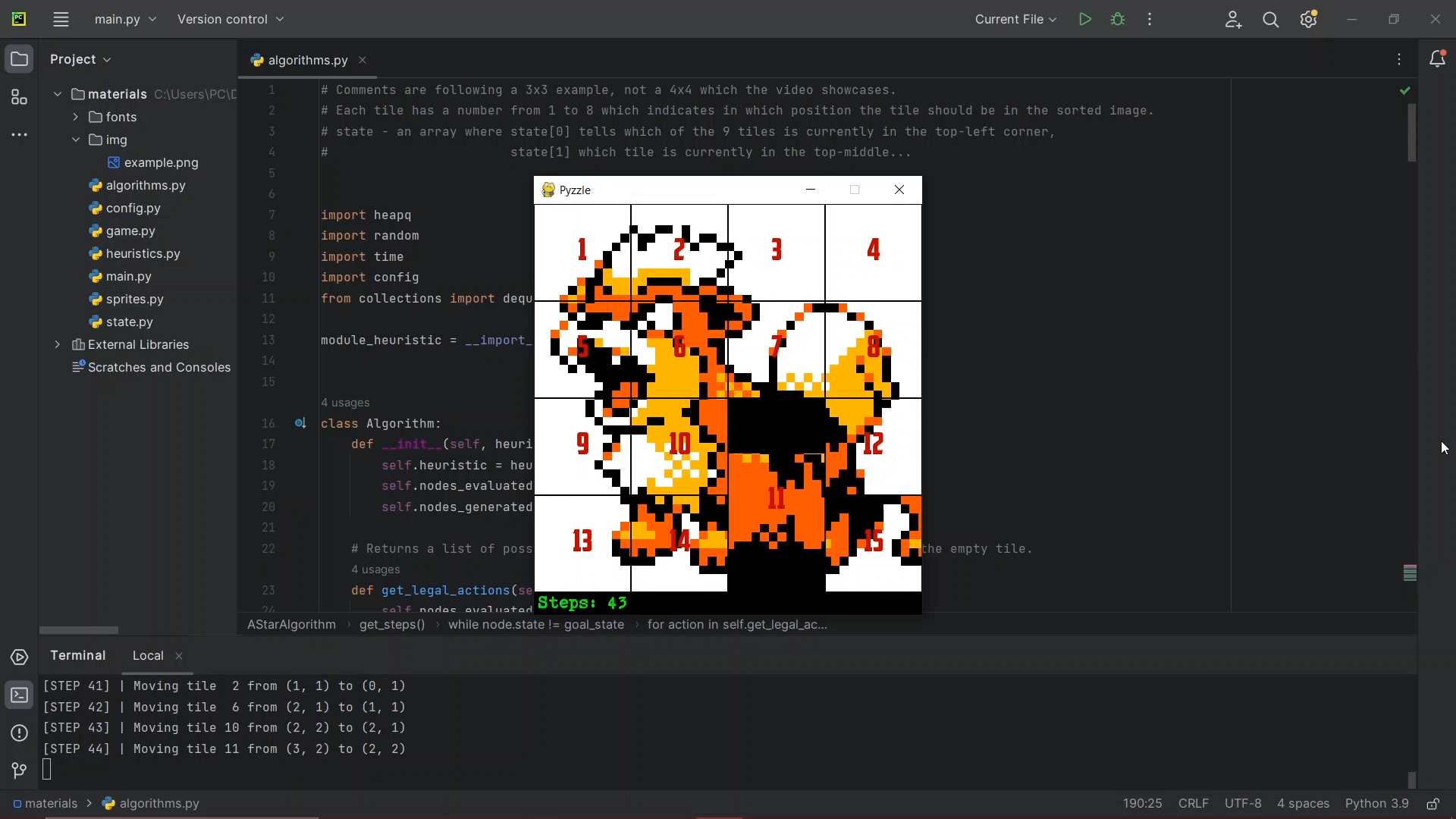1456x819 pixels.
Task: Open Code With Me icon
Action: pos(1234,20)
